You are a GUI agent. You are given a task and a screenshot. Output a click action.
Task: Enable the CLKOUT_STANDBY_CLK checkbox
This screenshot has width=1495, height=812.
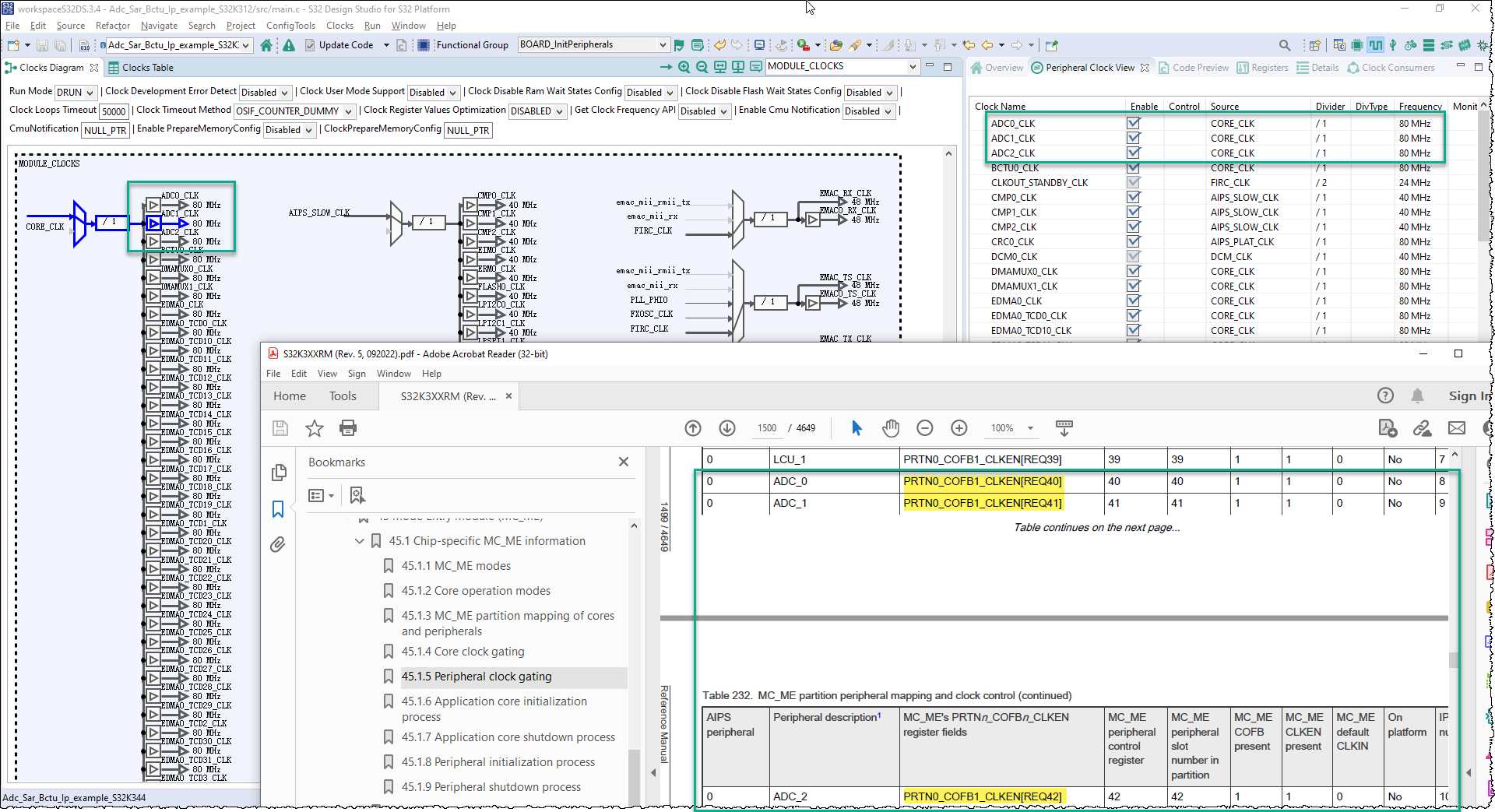pyautogui.click(x=1134, y=182)
